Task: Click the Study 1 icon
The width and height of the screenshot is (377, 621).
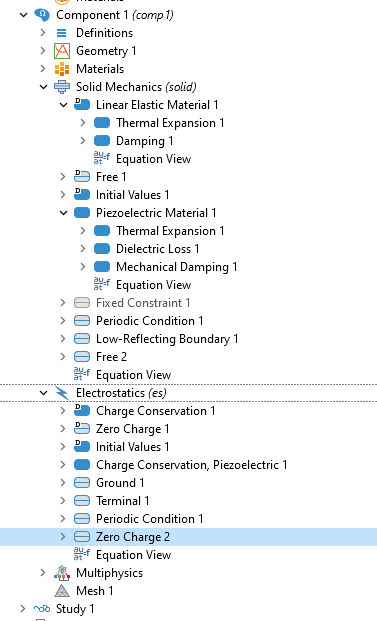Action: tap(42, 609)
